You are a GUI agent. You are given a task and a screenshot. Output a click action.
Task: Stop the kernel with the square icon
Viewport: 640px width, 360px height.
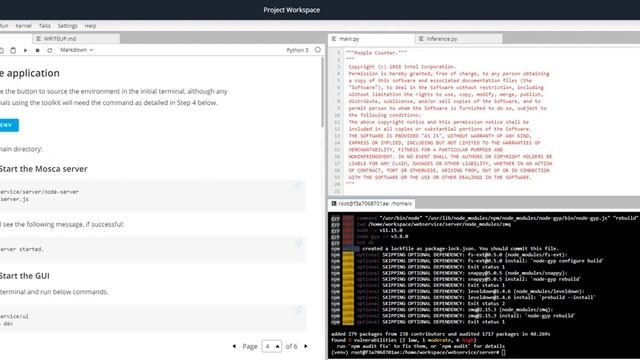pos(38,50)
